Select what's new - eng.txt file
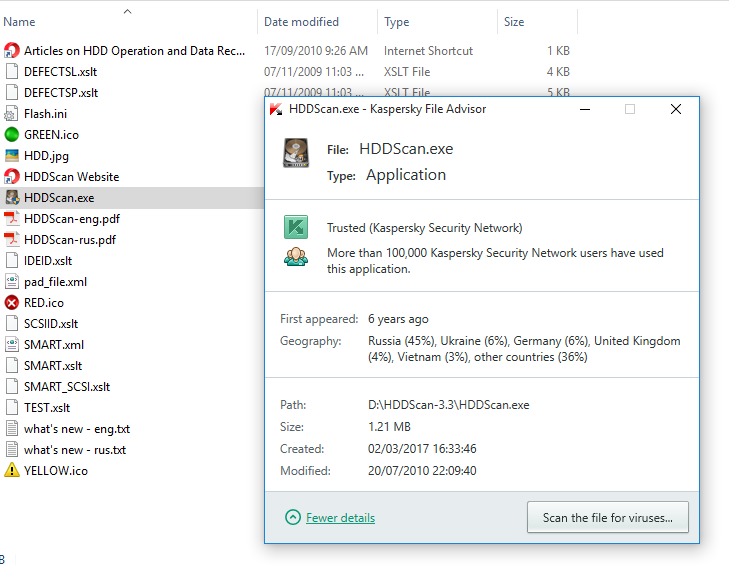The image size is (729, 569). click(77, 429)
